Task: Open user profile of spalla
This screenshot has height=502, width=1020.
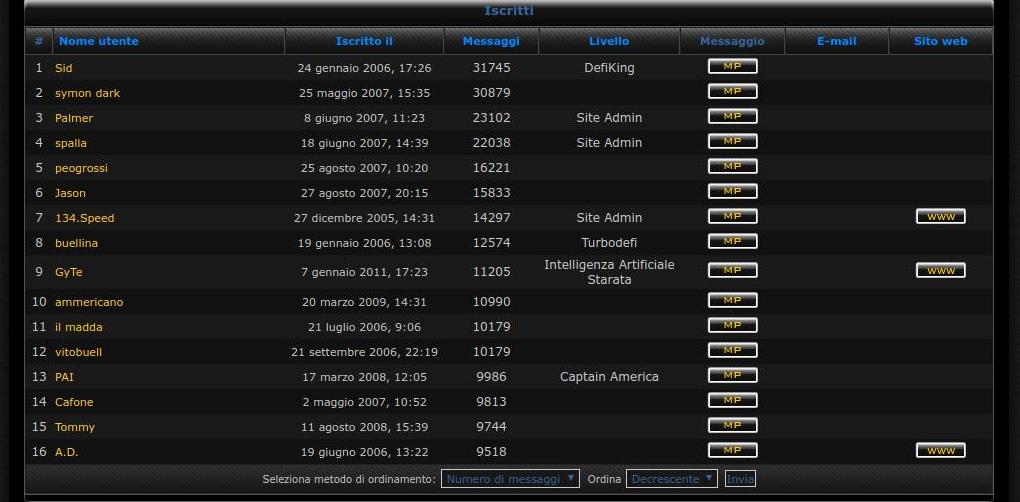Action: click(71, 143)
